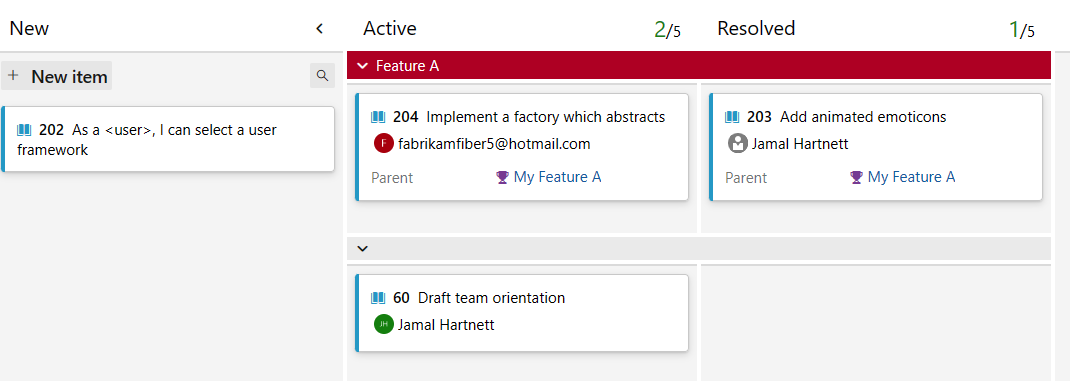Image resolution: width=1070 pixels, height=381 pixels.
Task: Click the New item button
Action: coord(57,76)
